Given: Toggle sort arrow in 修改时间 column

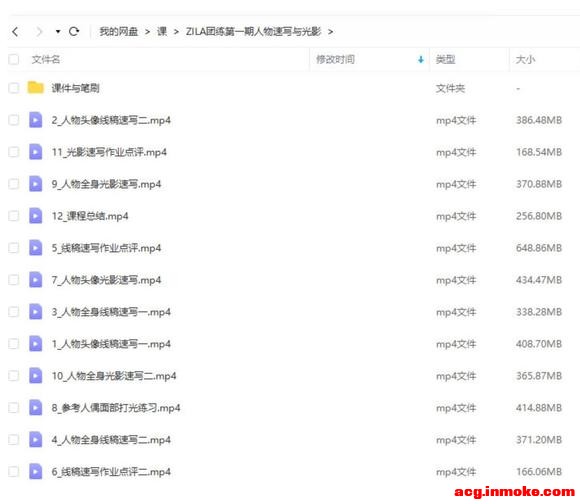Looking at the screenshot, I should click(421, 60).
